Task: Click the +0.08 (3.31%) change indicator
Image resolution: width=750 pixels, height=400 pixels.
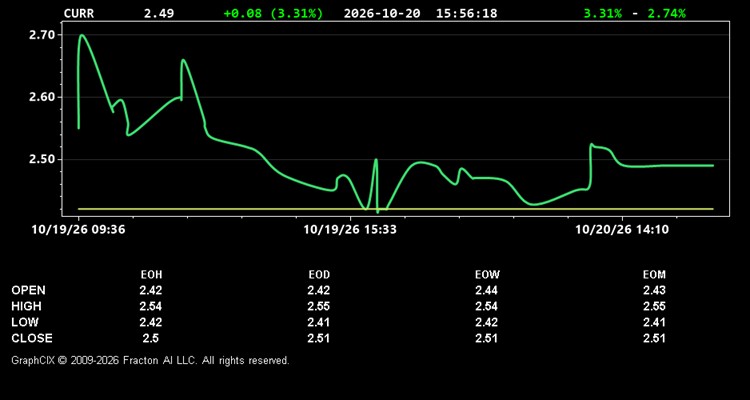Action: pyautogui.click(x=273, y=13)
